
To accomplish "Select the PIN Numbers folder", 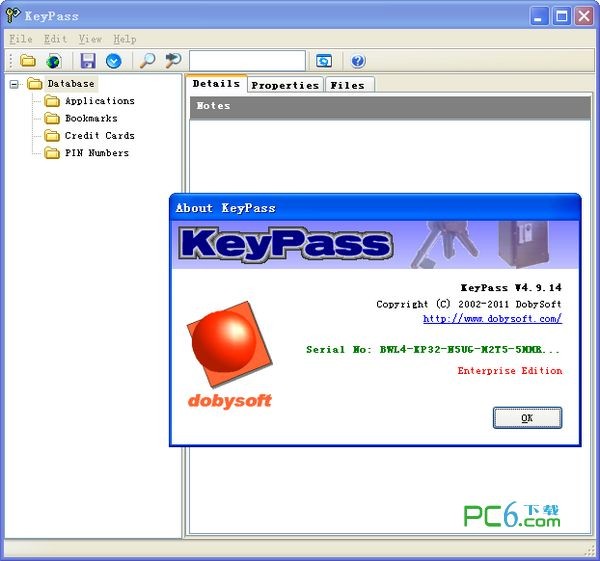I will point(97,153).
